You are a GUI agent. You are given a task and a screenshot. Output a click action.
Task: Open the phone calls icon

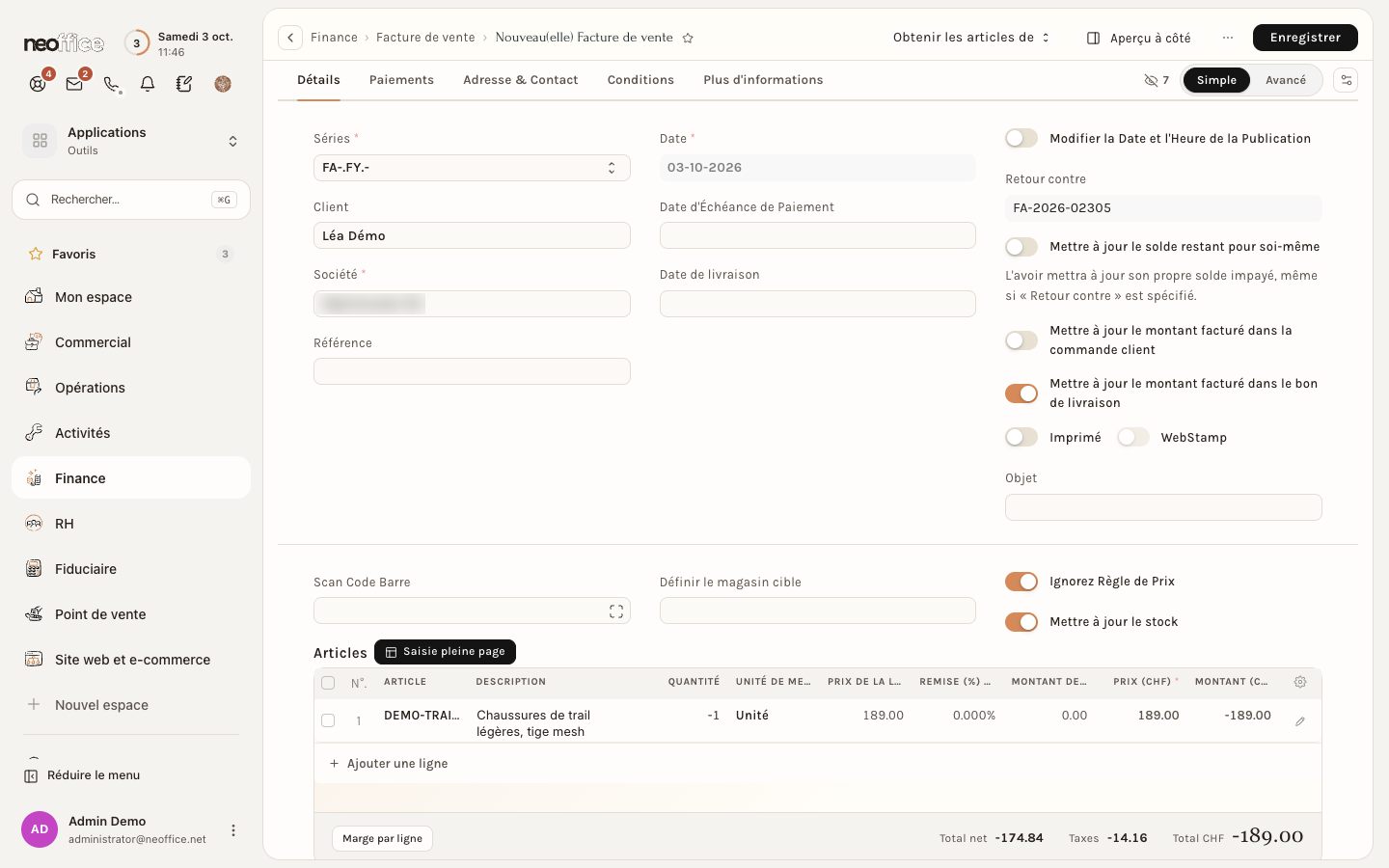[112, 84]
